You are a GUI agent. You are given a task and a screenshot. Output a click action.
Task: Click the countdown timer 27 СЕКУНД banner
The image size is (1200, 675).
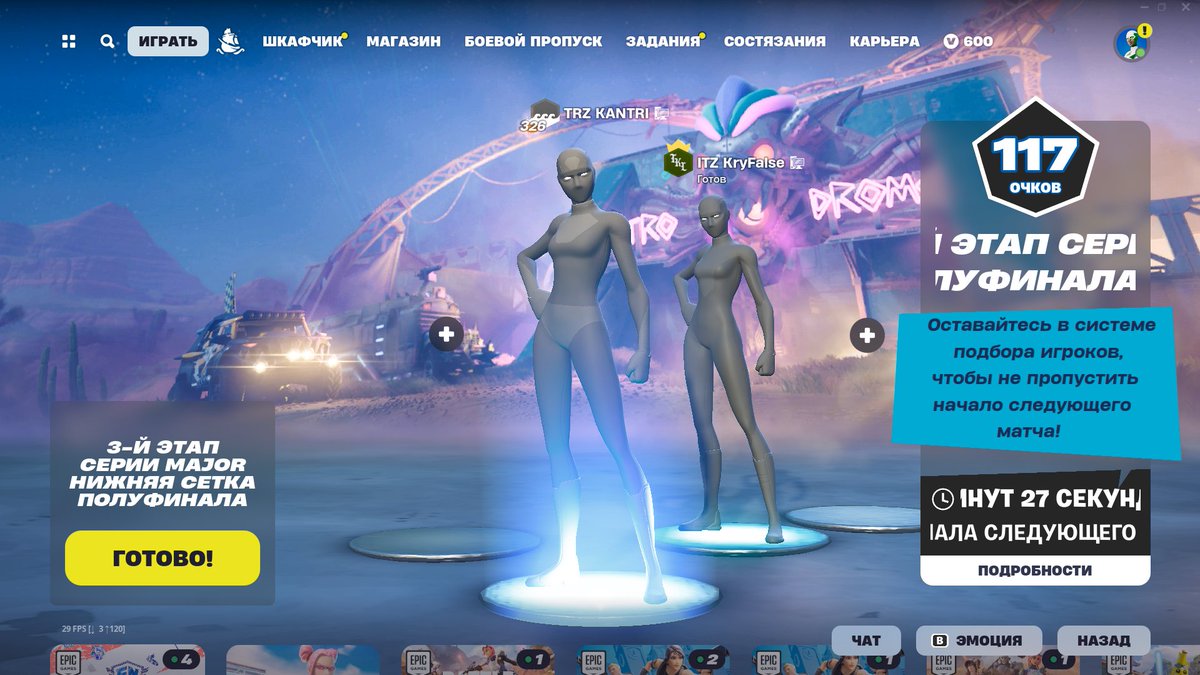click(x=1035, y=513)
